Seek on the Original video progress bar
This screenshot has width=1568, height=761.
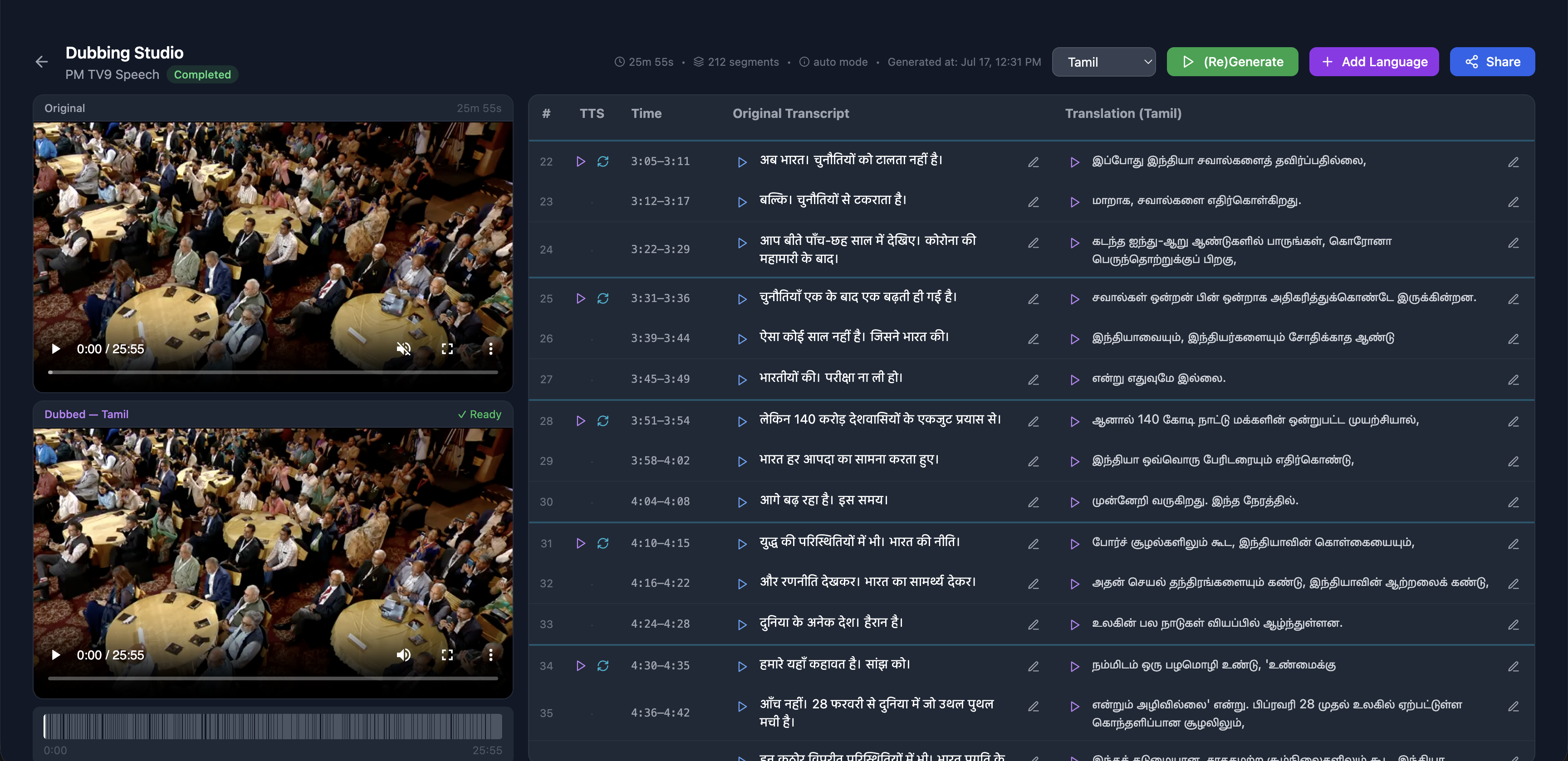[x=273, y=372]
